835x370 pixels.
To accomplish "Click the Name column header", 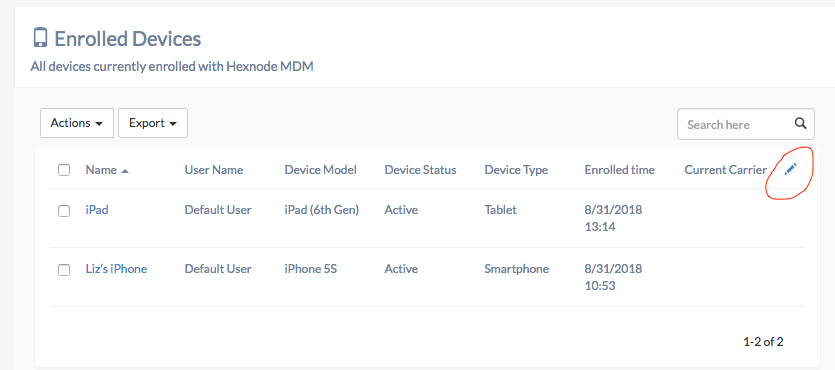I will pos(101,170).
